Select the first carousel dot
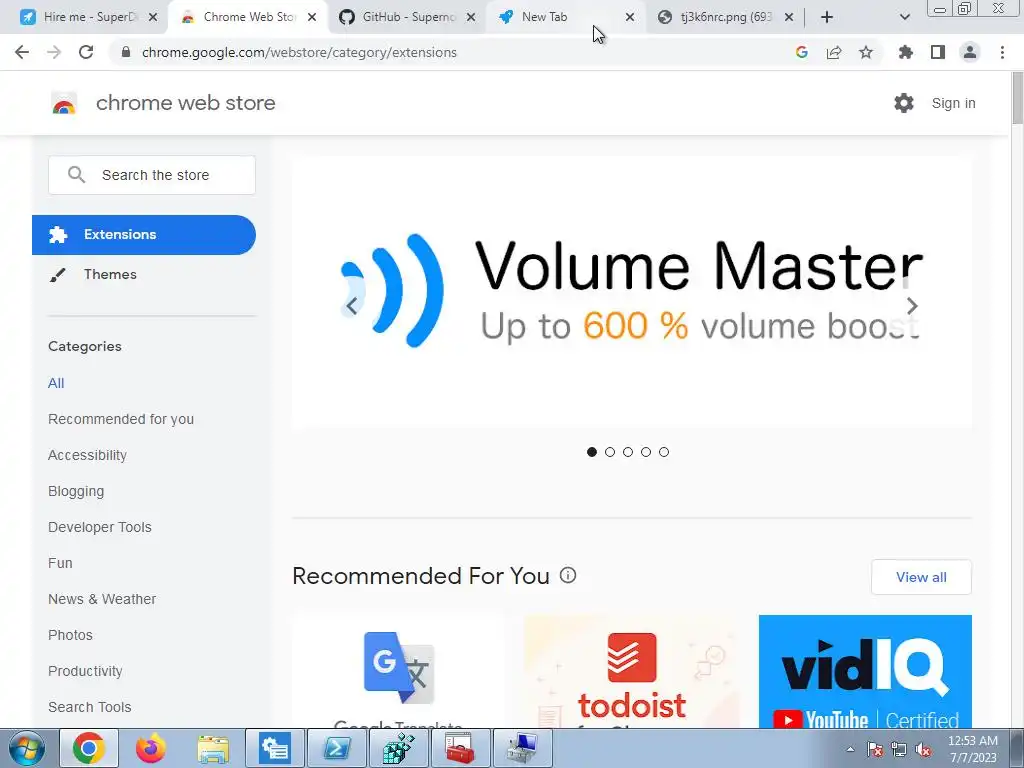The height and width of the screenshot is (768, 1024). tap(592, 452)
